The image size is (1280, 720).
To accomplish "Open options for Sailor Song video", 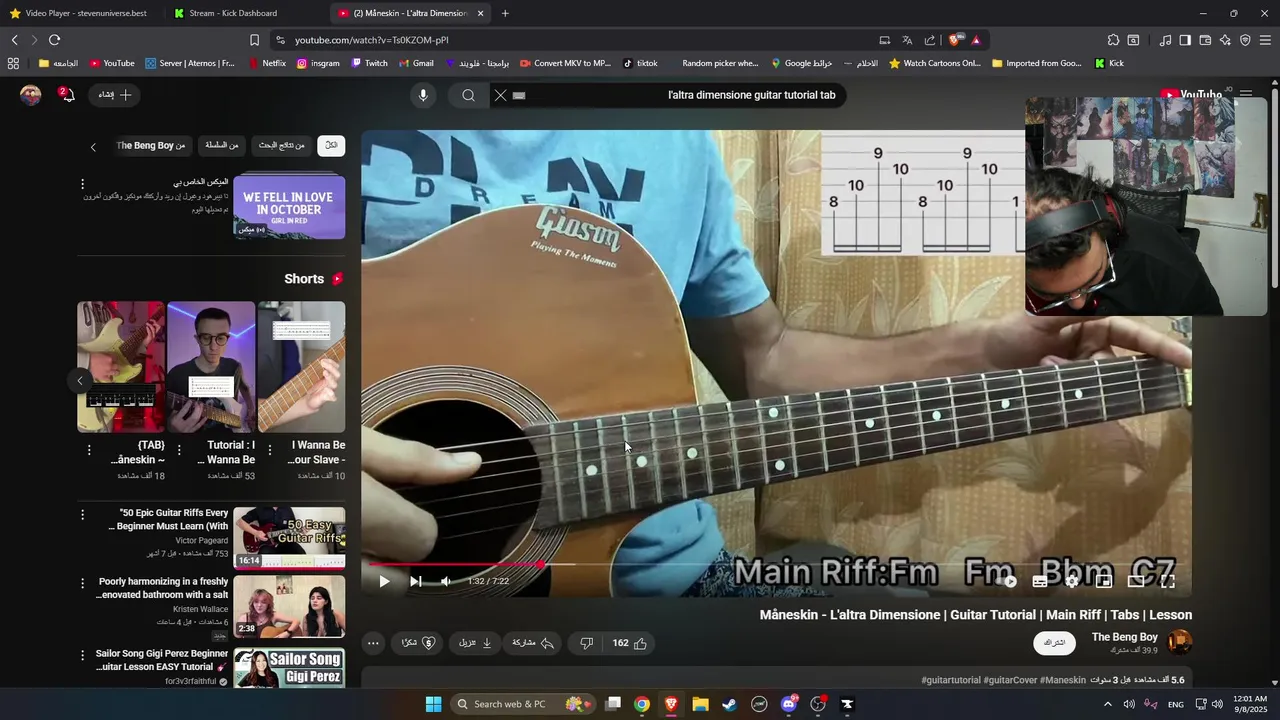I will pyautogui.click(x=83, y=655).
